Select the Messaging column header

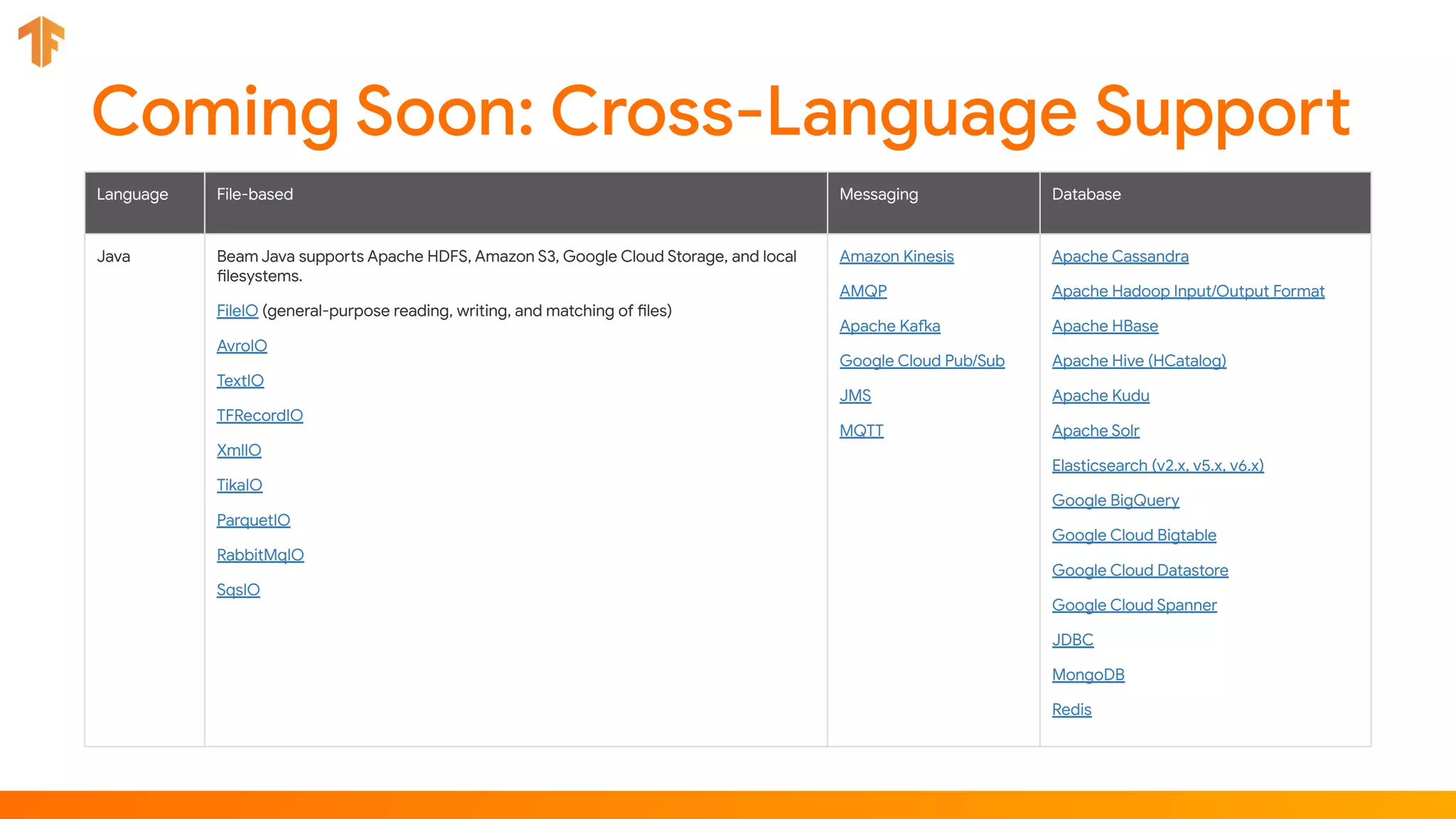933,203
